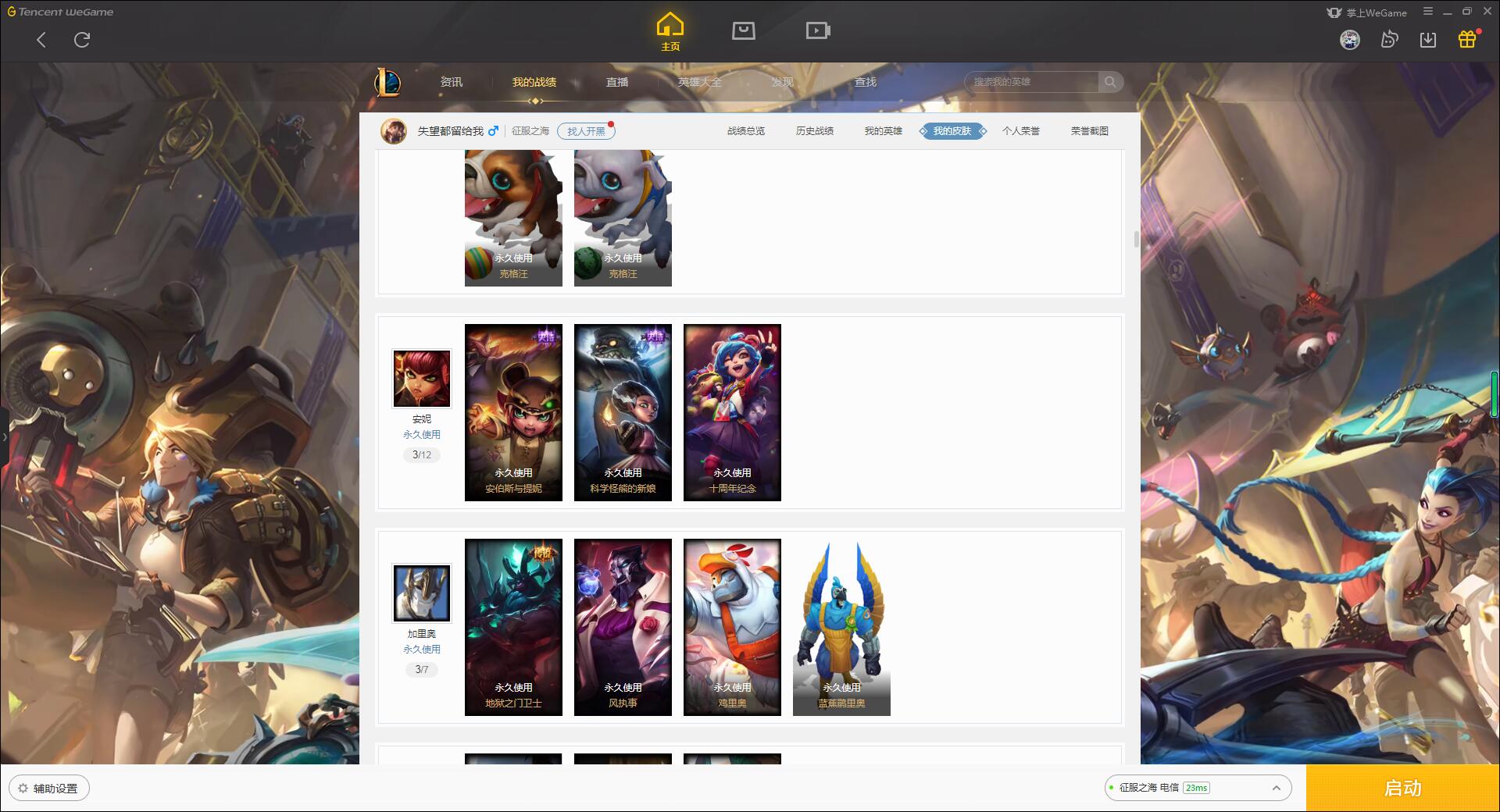Click the 启动 launch button

click(x=1403, y=789)
